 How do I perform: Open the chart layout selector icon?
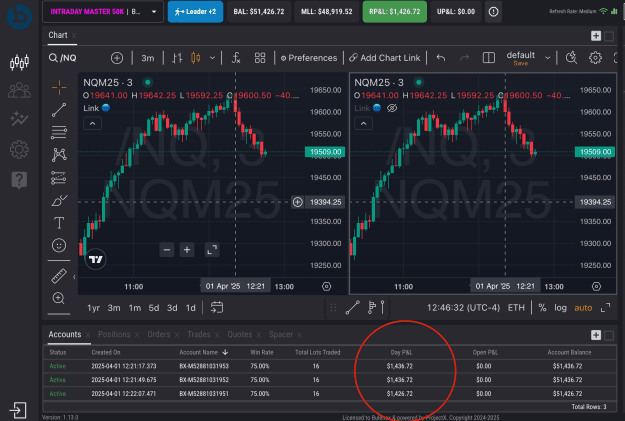point(489,58)
